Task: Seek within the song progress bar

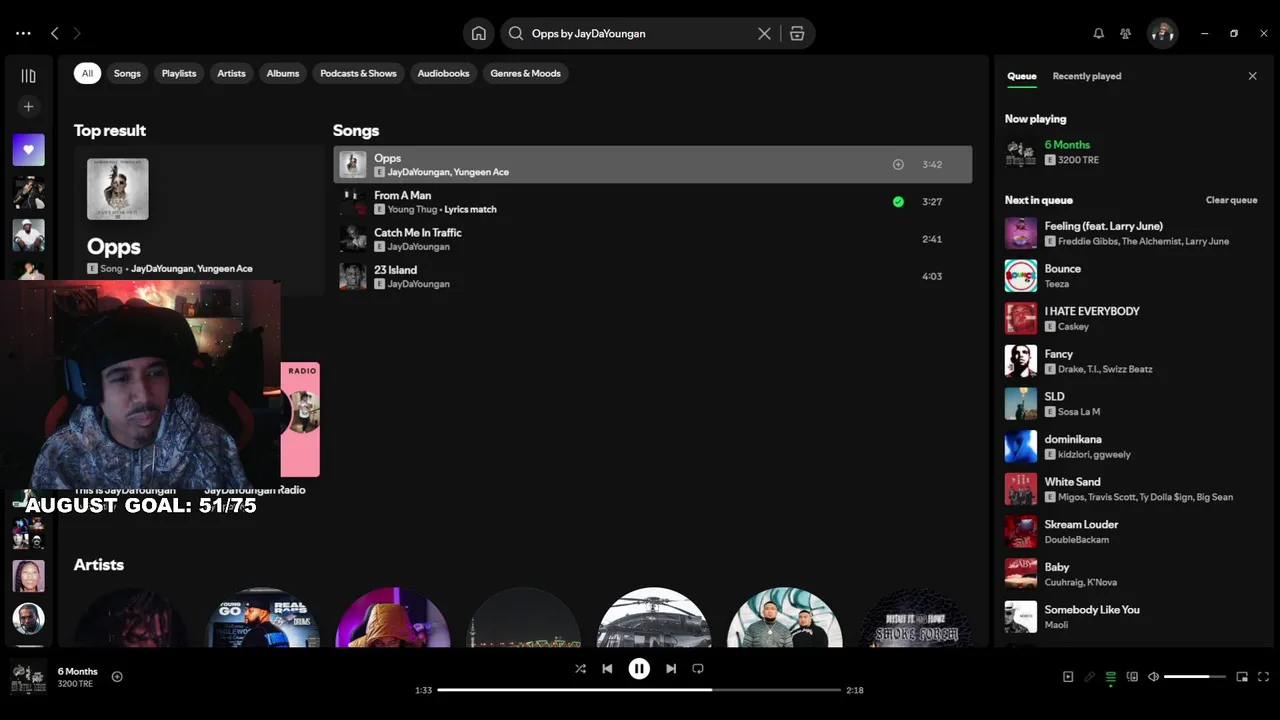Action: [x=639, y=690]
